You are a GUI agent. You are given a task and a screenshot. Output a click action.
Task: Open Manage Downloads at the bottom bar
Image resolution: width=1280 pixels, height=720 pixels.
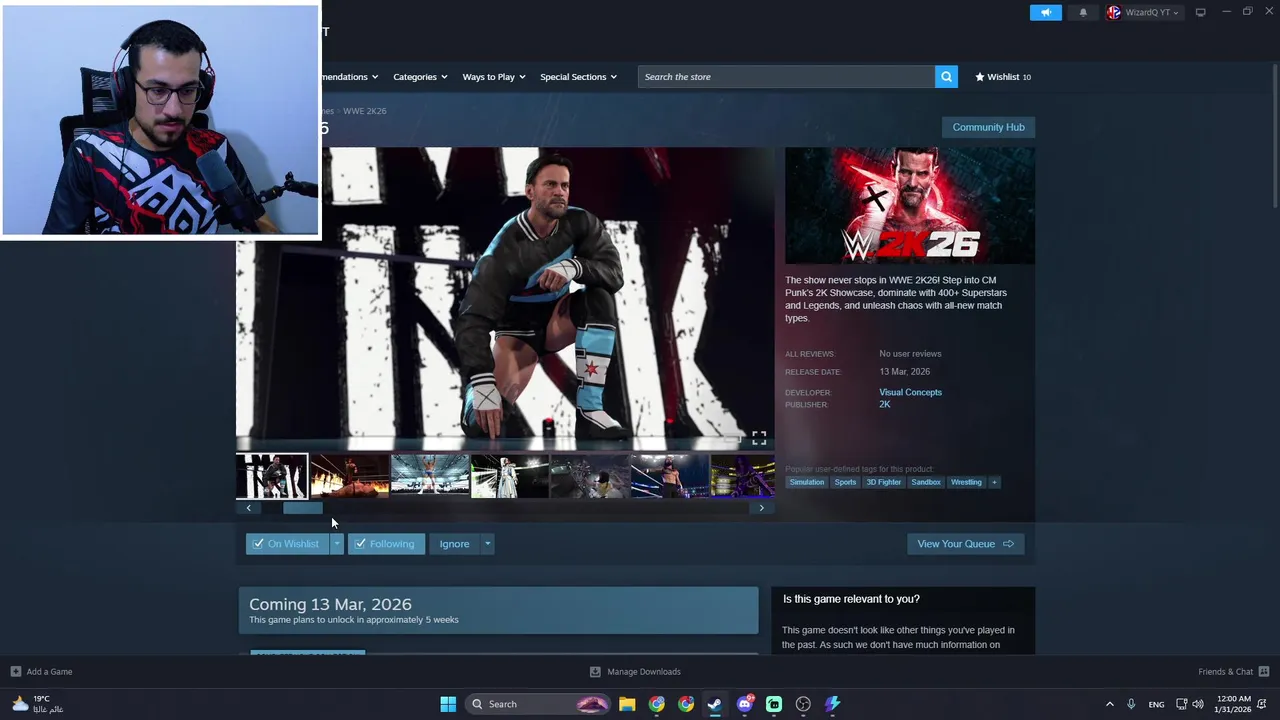tap(636, 672)
